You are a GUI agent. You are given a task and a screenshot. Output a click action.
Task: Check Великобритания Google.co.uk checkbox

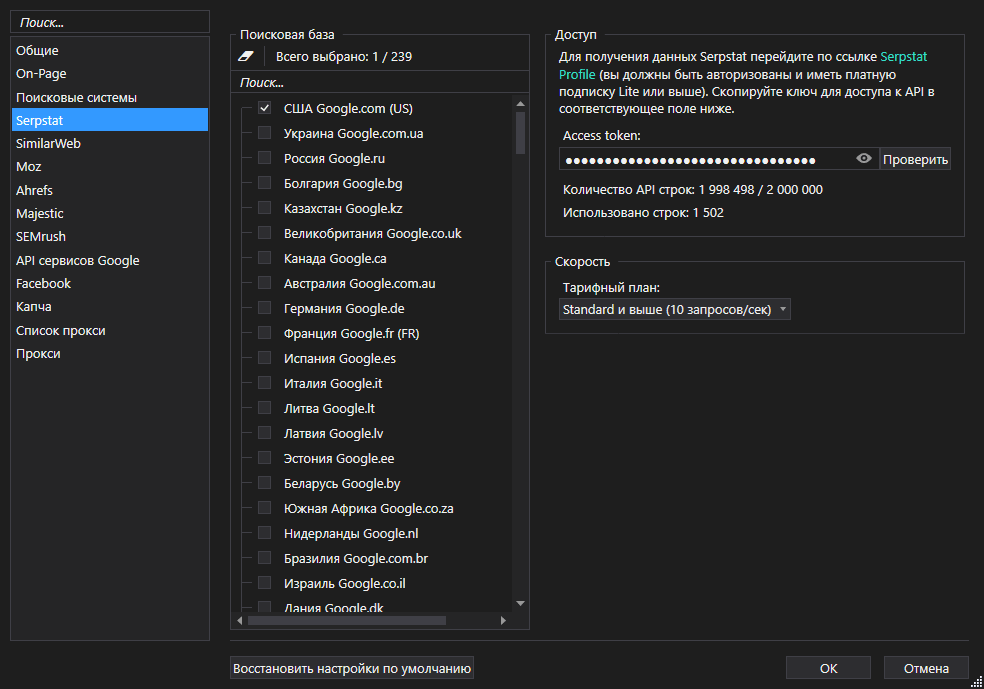pos(264,233)
